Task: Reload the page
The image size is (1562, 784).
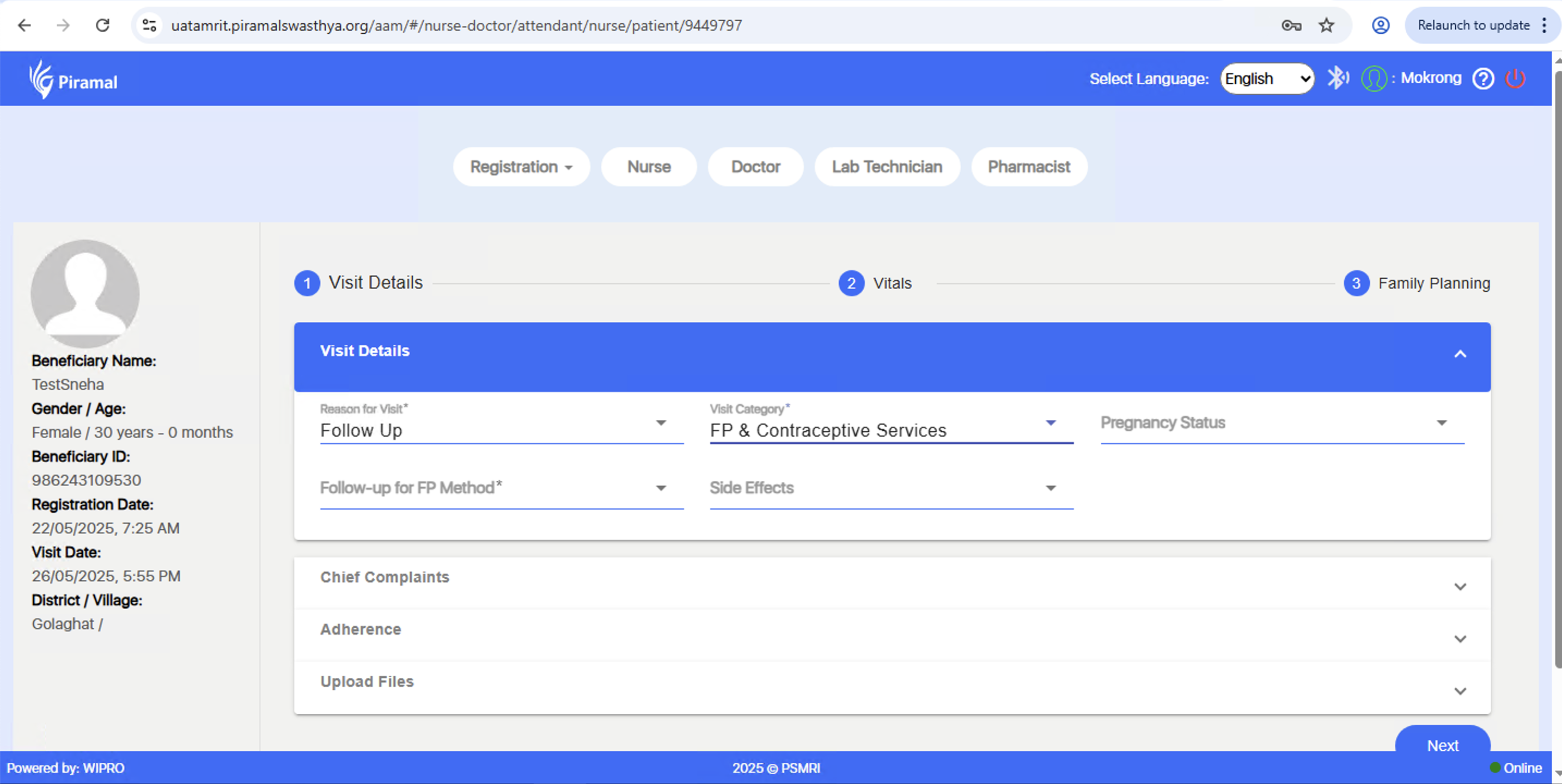Action: [x=102, y=26]
